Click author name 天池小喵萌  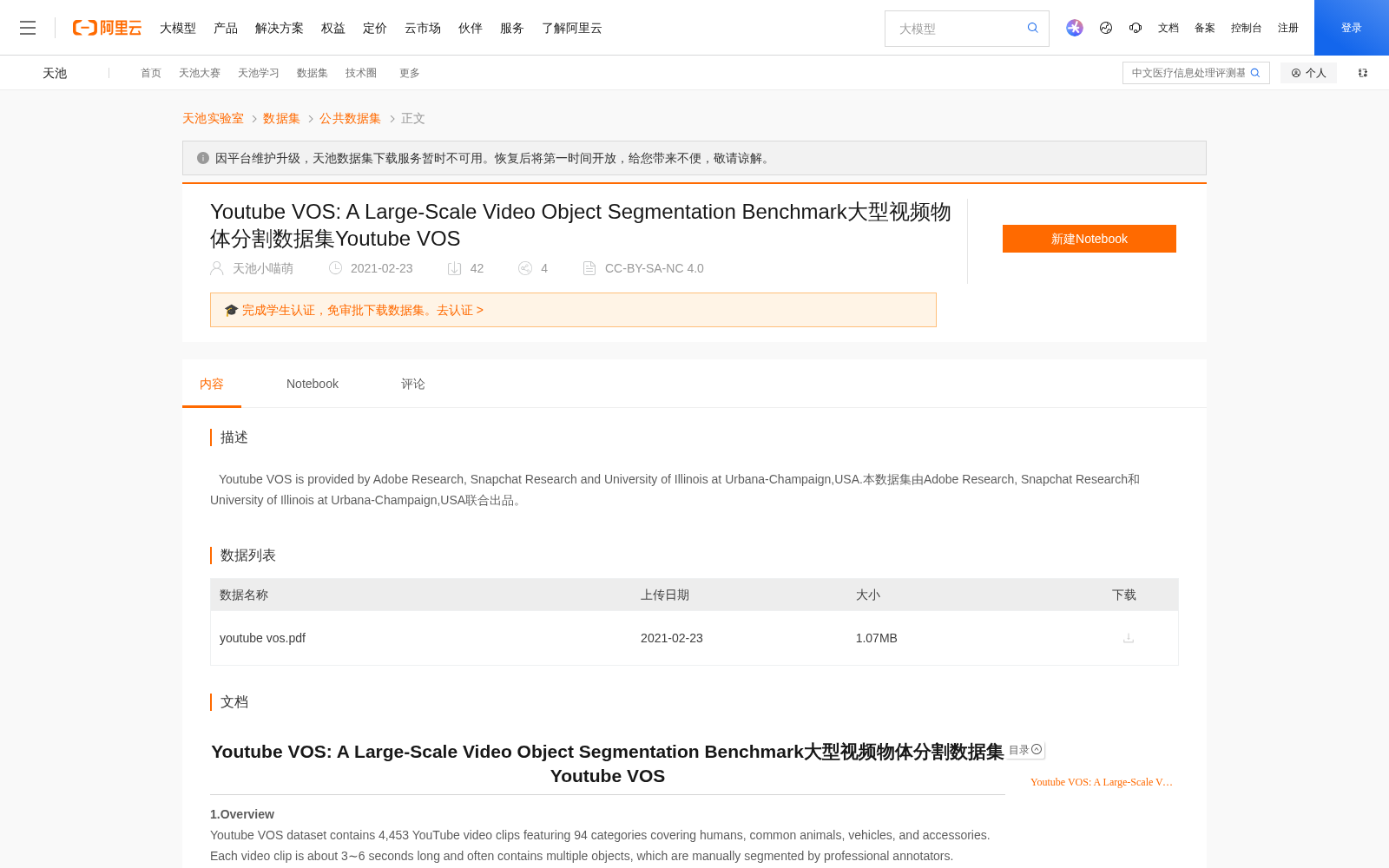(x=263, y=268)
